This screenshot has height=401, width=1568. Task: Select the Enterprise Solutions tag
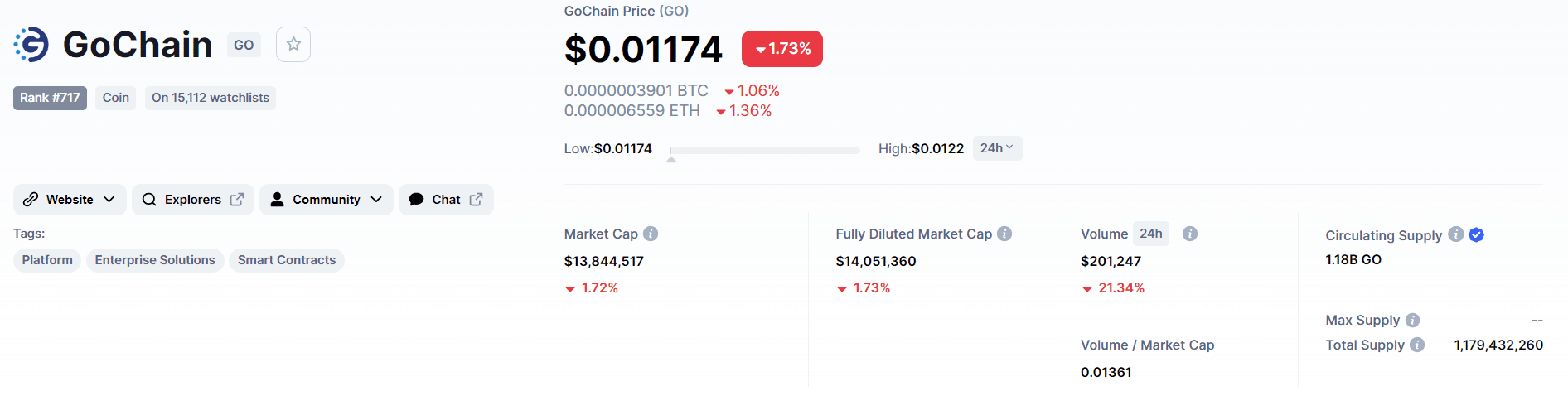pyautogui.click(x=155, y=260)
